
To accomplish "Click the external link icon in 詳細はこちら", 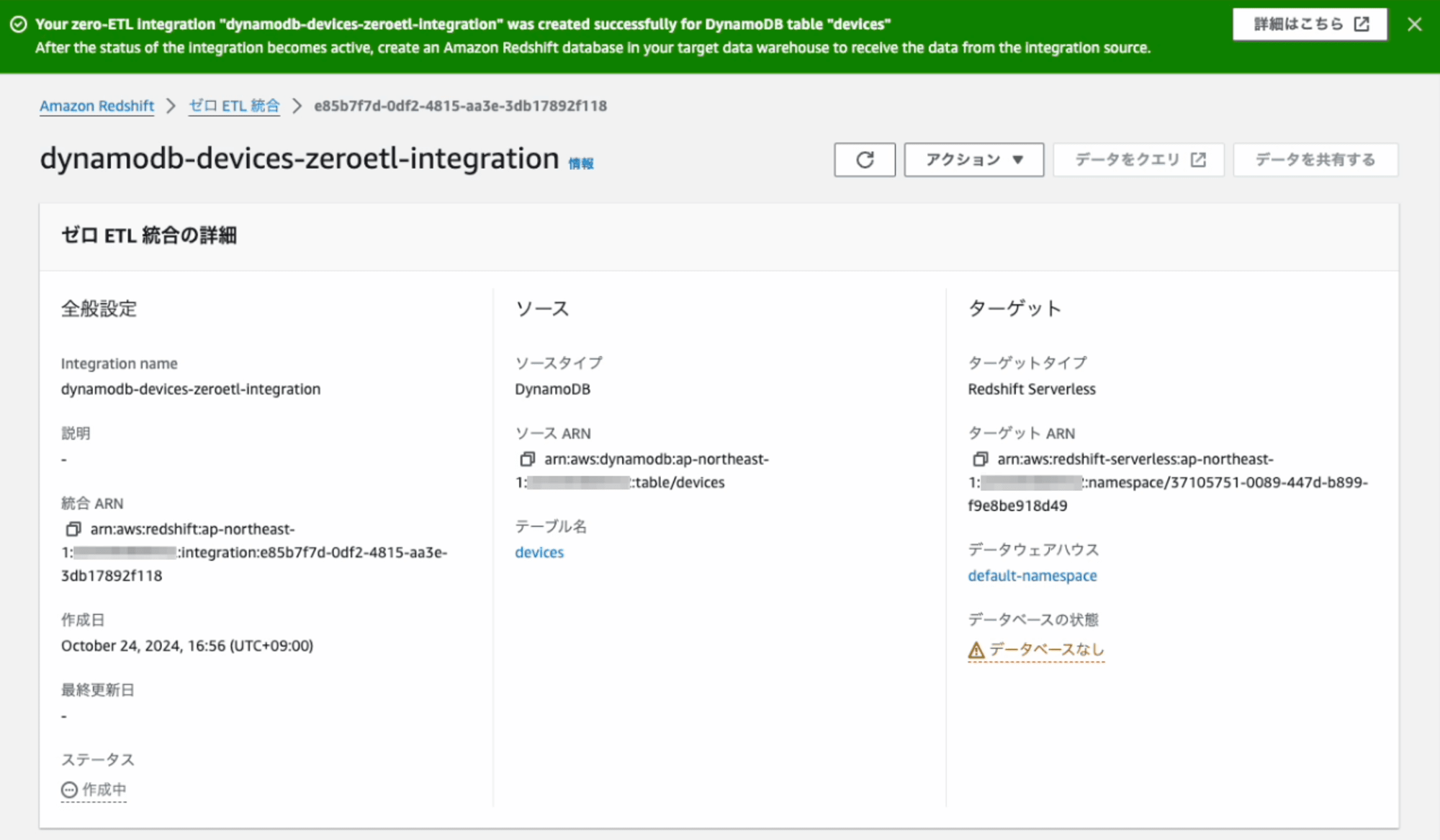I will [1362, 24].
